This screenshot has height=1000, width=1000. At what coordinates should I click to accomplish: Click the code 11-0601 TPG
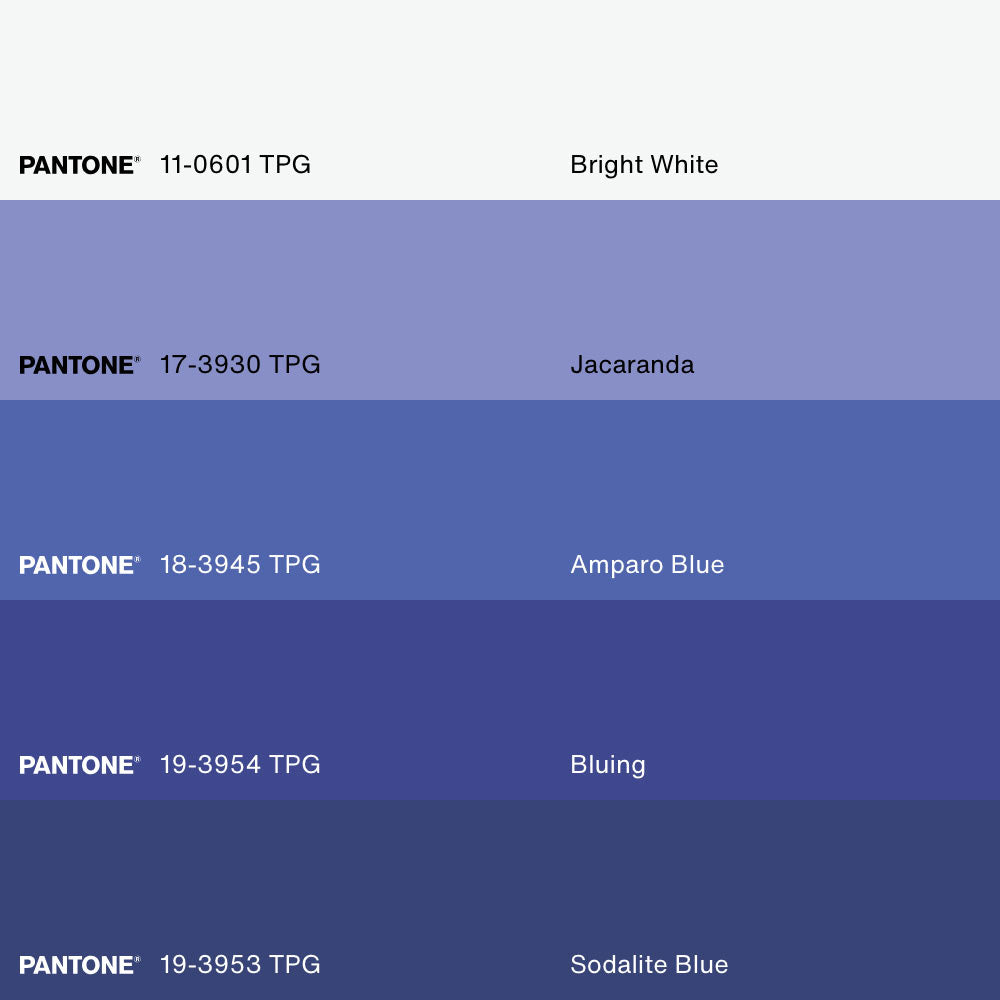[235, 165]
